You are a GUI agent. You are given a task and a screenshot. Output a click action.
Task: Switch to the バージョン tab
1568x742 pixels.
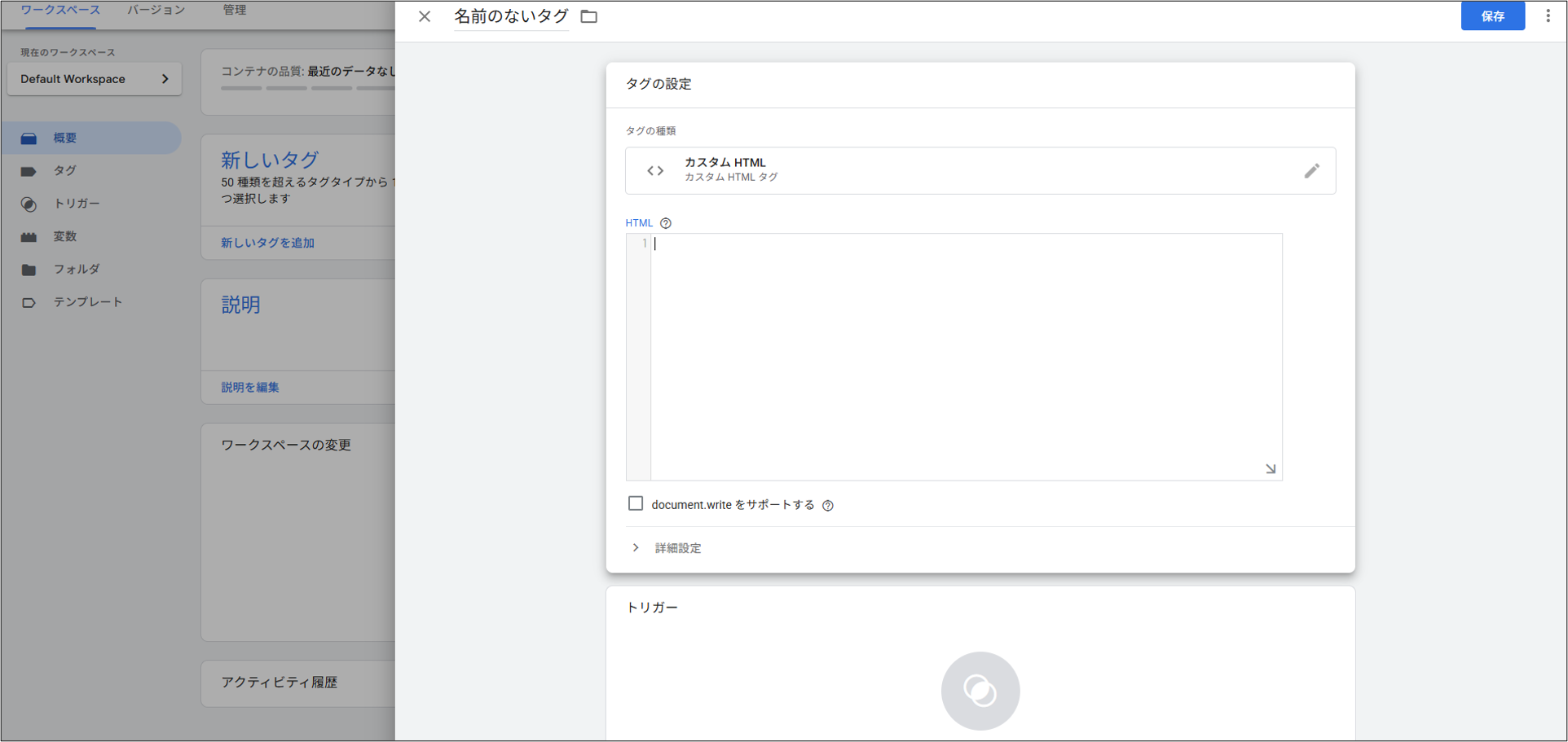(156, 11)
